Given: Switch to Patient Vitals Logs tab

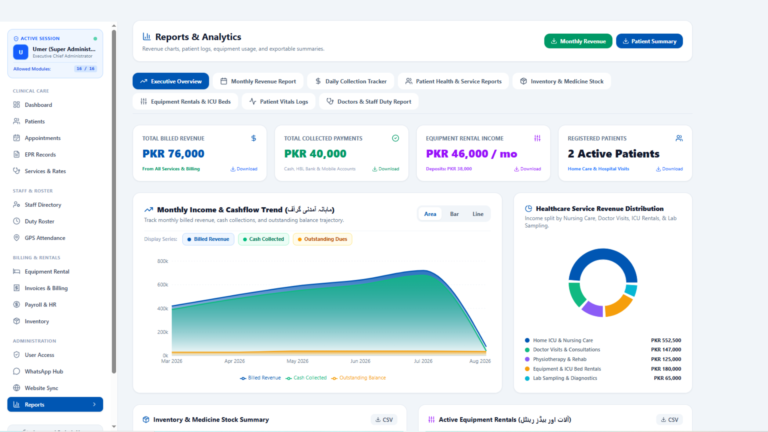Looking at the screenshot, I should pyautogui.click(x=279, y=101).
